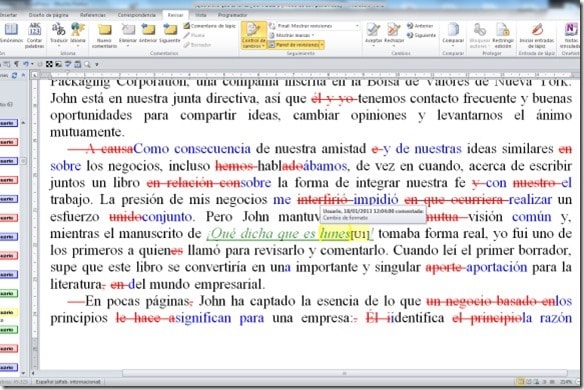The height and width of the screenshot is (390, 584).
Task: Click the checkered pattern icon in quick toolbar
Action: (49, 64)
